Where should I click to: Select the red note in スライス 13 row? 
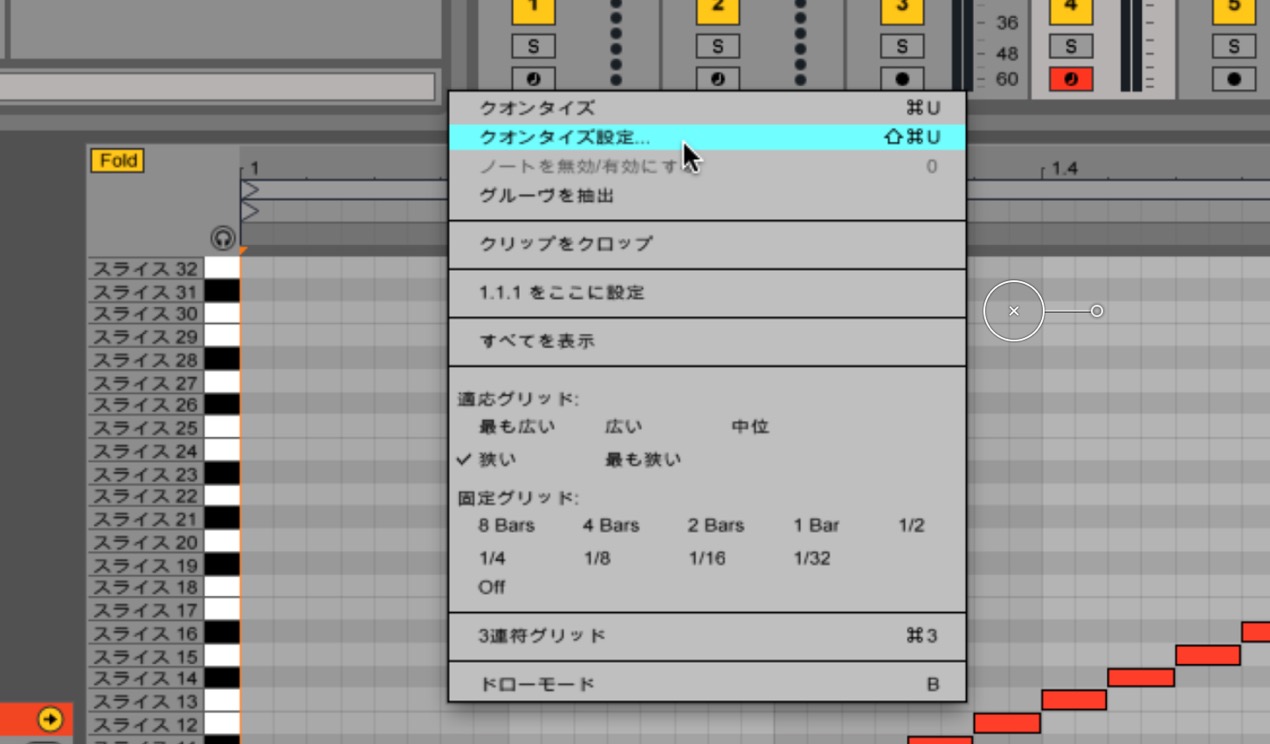click(1074, 700)
